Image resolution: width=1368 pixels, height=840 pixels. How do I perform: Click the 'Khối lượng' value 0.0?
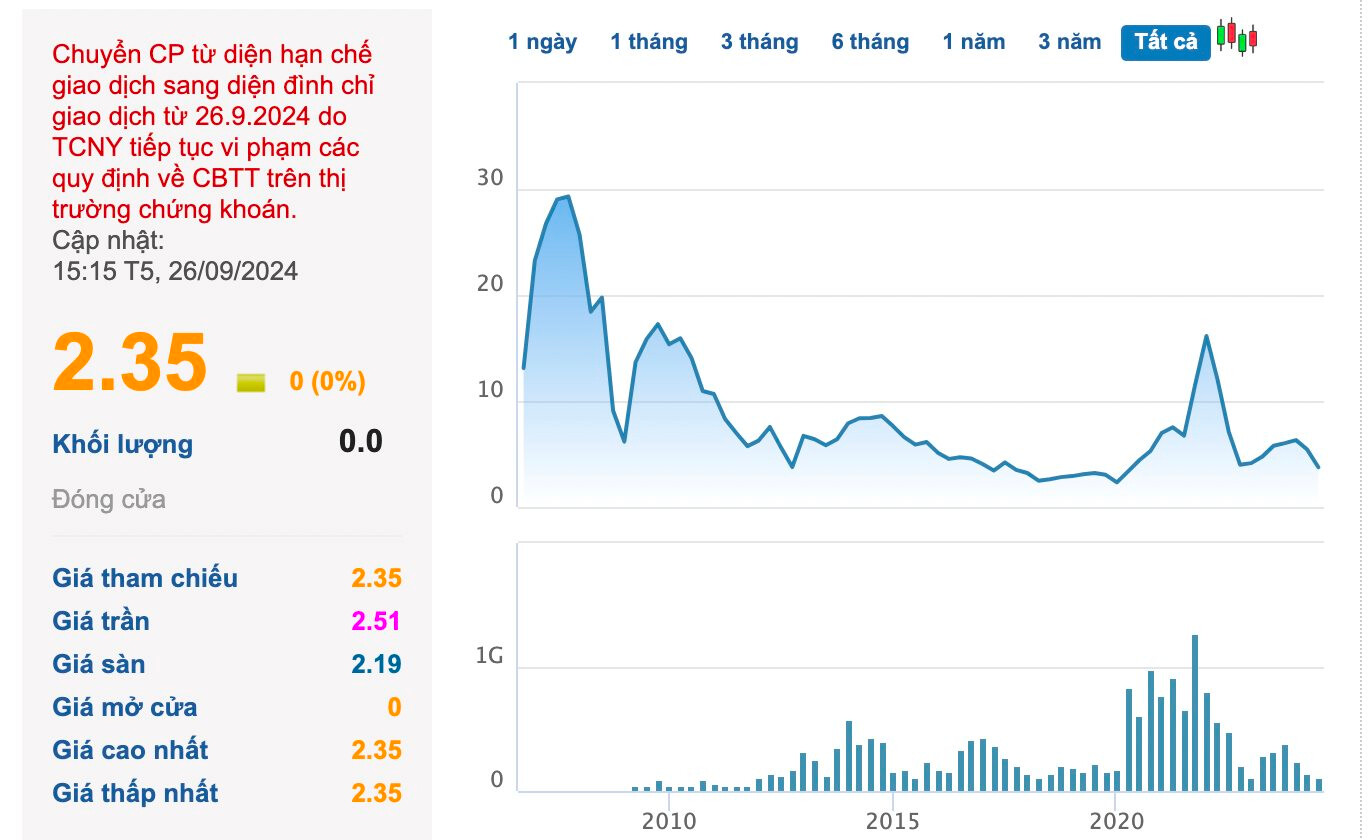tap(360, 441)
